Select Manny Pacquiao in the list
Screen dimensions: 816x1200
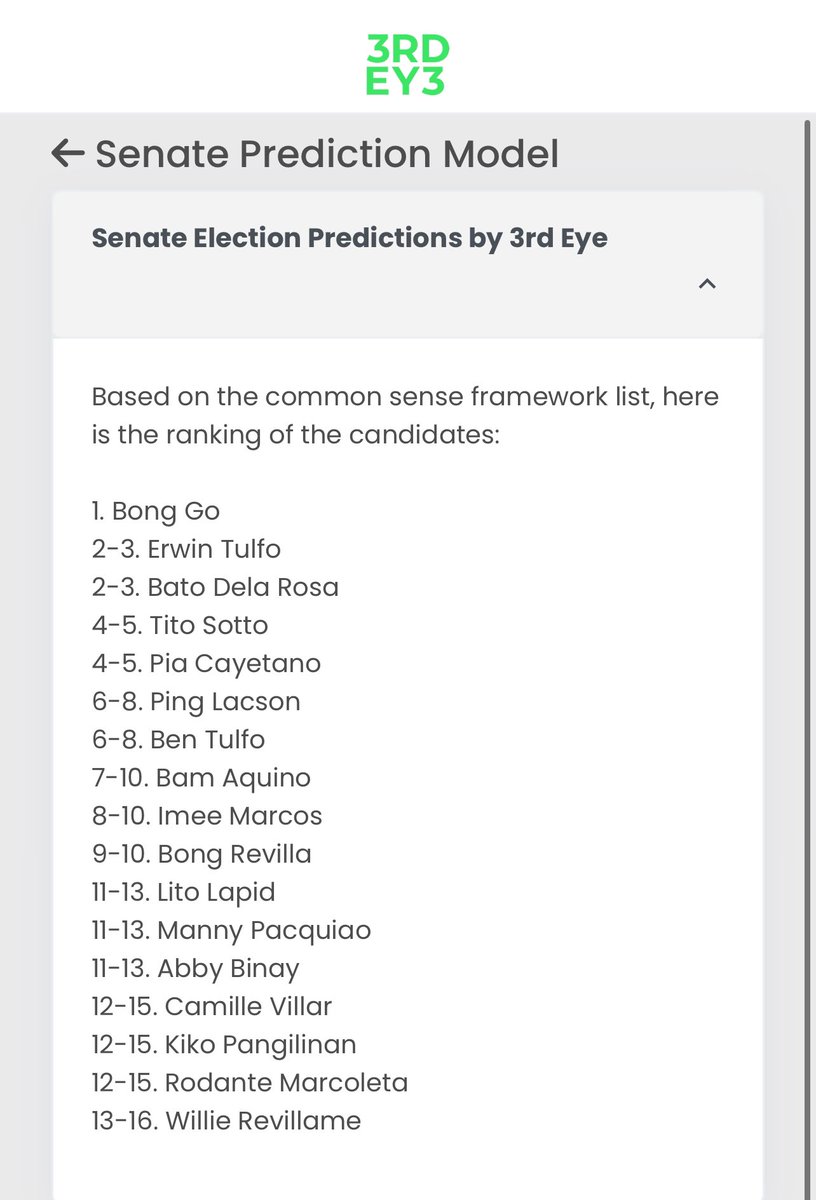tap(231, 930)
